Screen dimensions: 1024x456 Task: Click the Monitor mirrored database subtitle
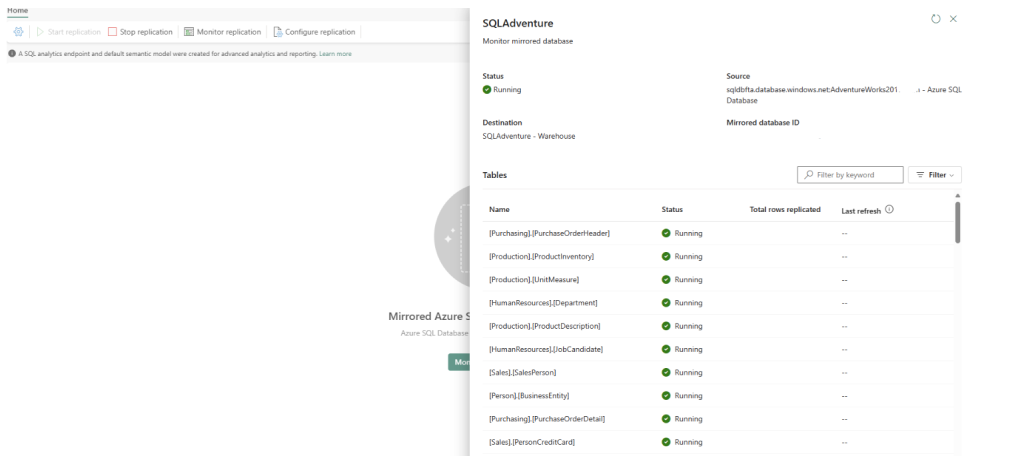pos(528,41)
